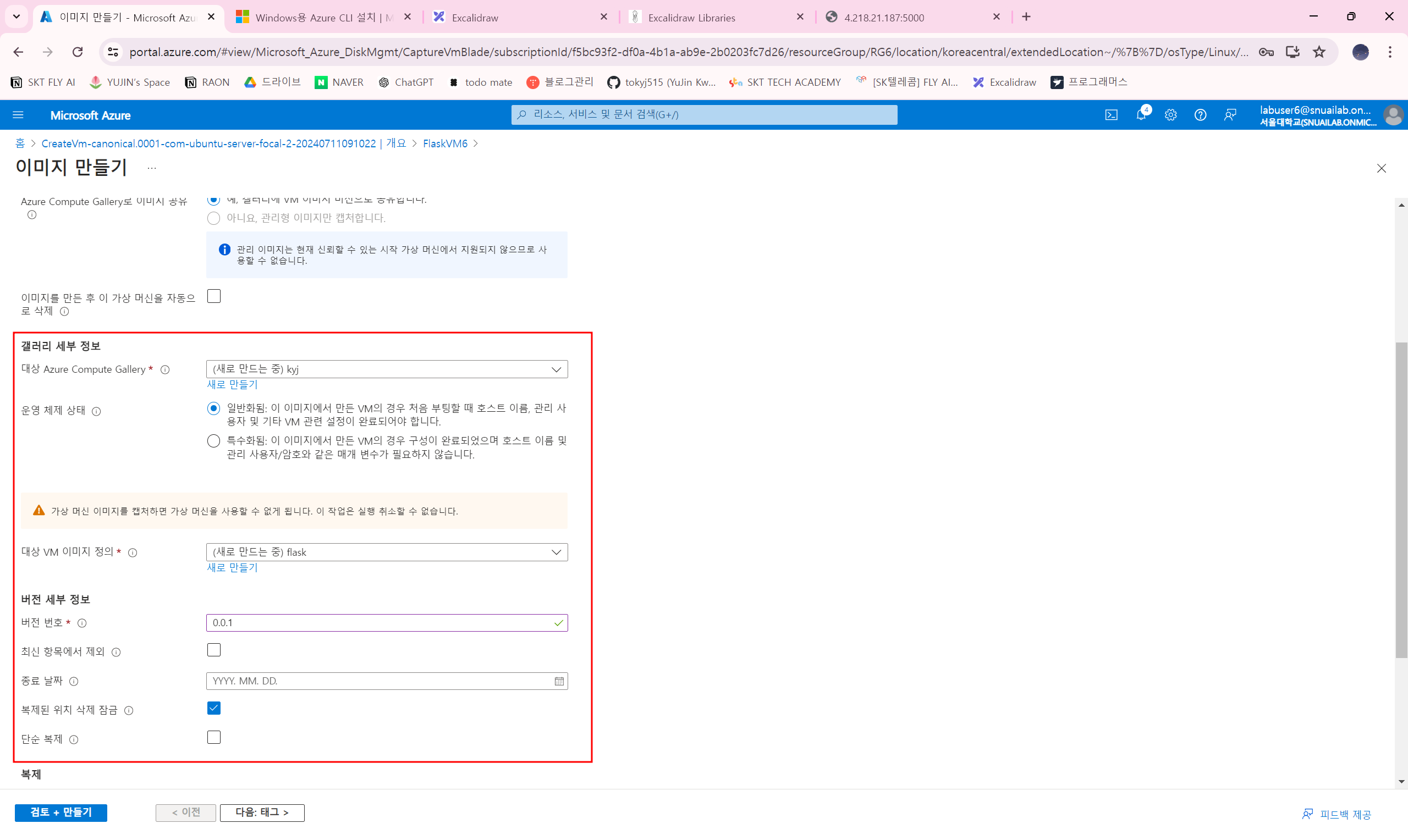Expand target Azure Compute Gallery dropdown
This screenshot has height=840, width=1408.
387,369
